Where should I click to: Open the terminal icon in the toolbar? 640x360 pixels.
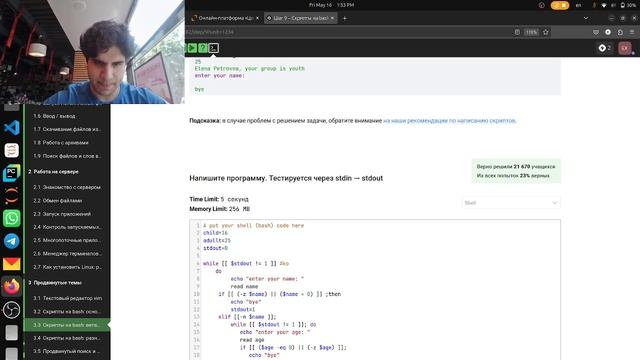pos(213,48)
